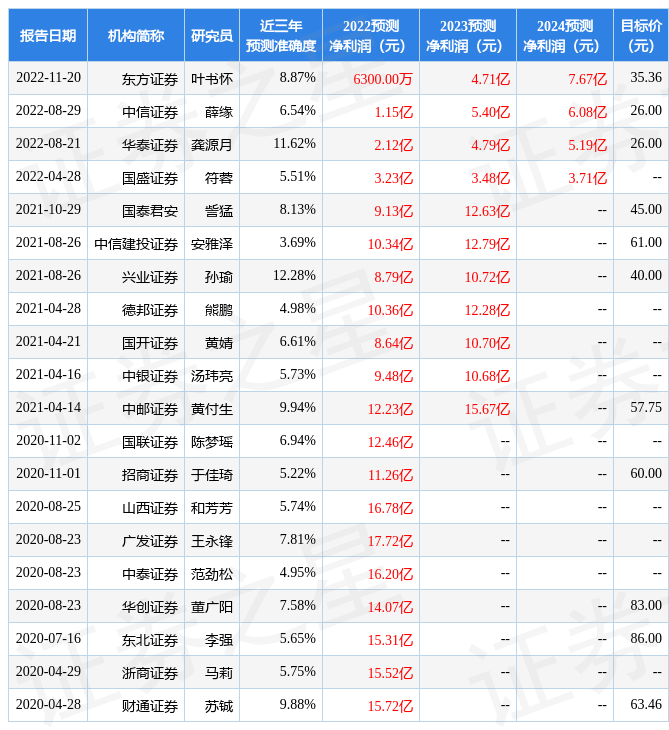
Task: Click the 9.88% accuracy value
Action: click(x=297, y=704)
